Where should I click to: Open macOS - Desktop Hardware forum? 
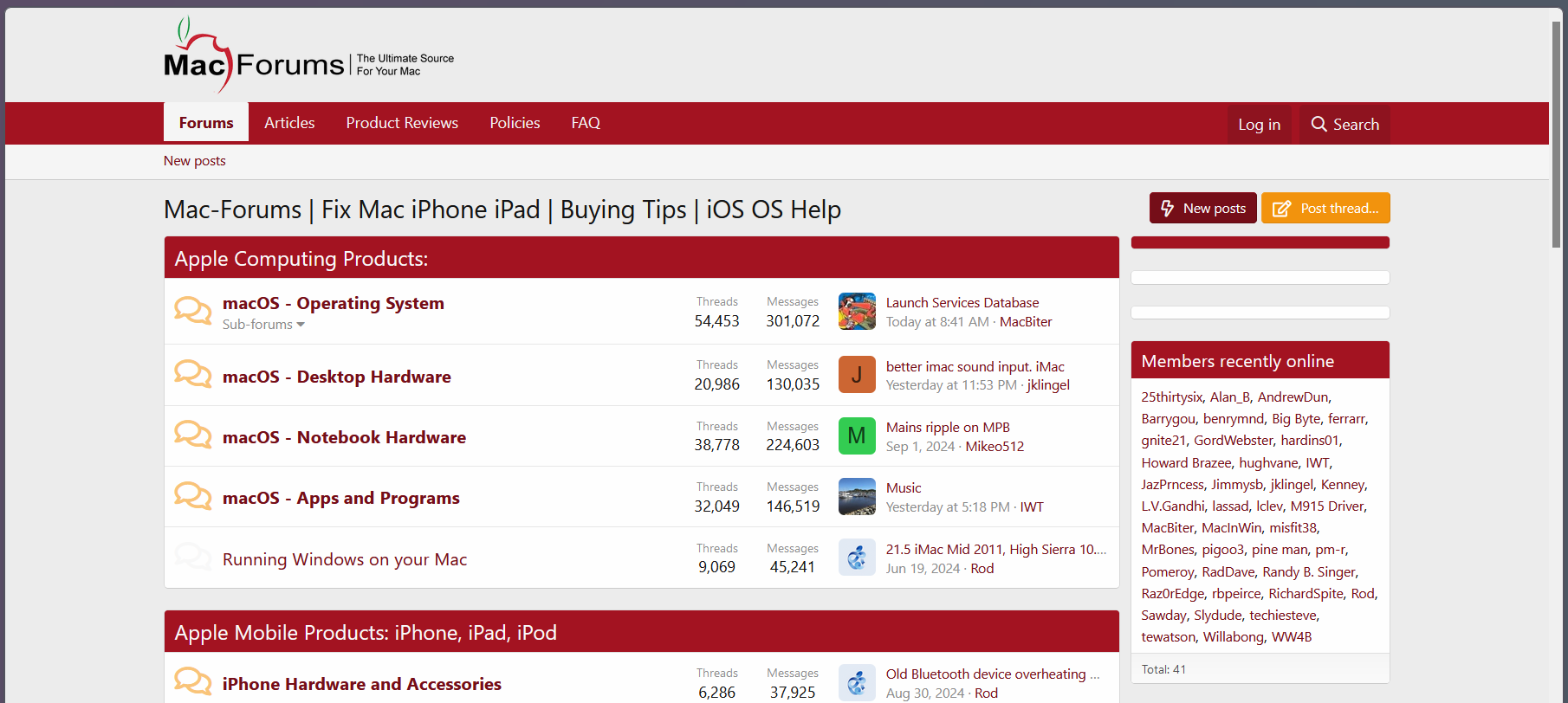coord(337,377)
